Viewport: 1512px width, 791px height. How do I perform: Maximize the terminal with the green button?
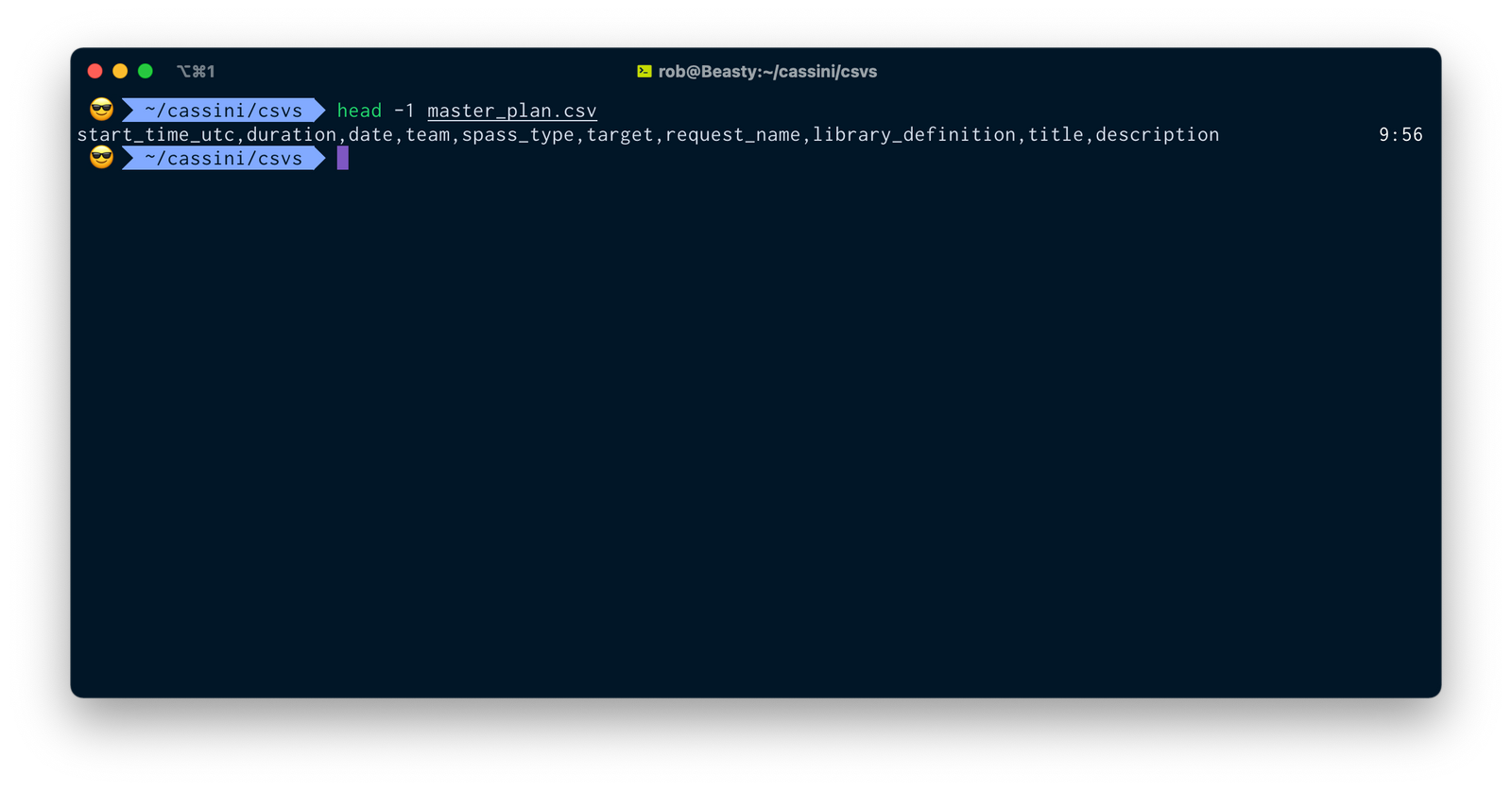(x=146, y=71)
